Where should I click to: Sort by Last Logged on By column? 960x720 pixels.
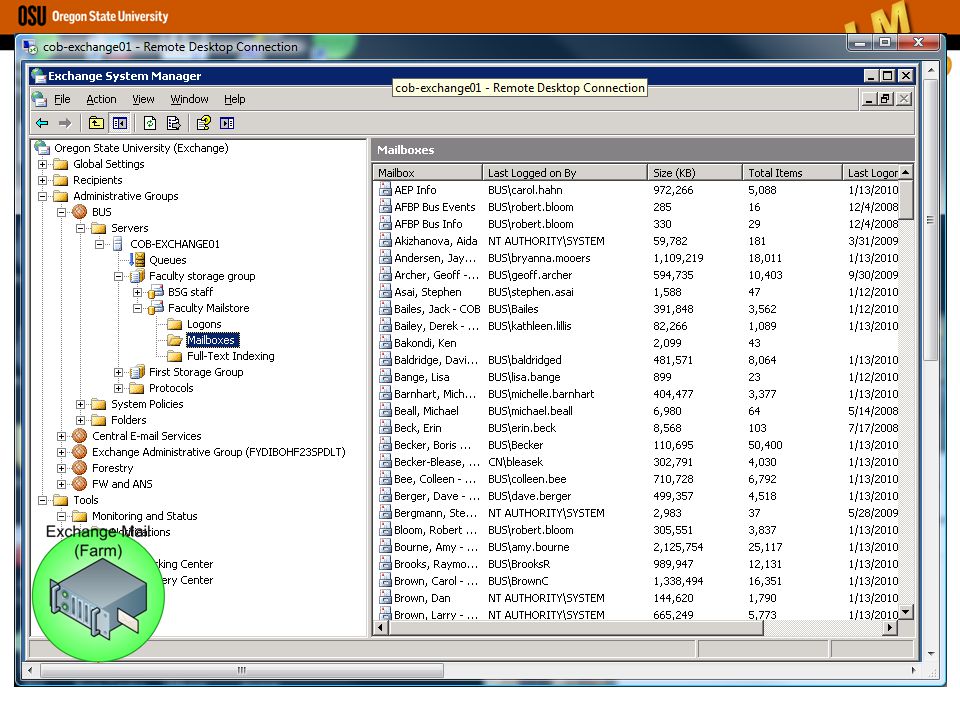pyautogui.click(x=564, y=173)
